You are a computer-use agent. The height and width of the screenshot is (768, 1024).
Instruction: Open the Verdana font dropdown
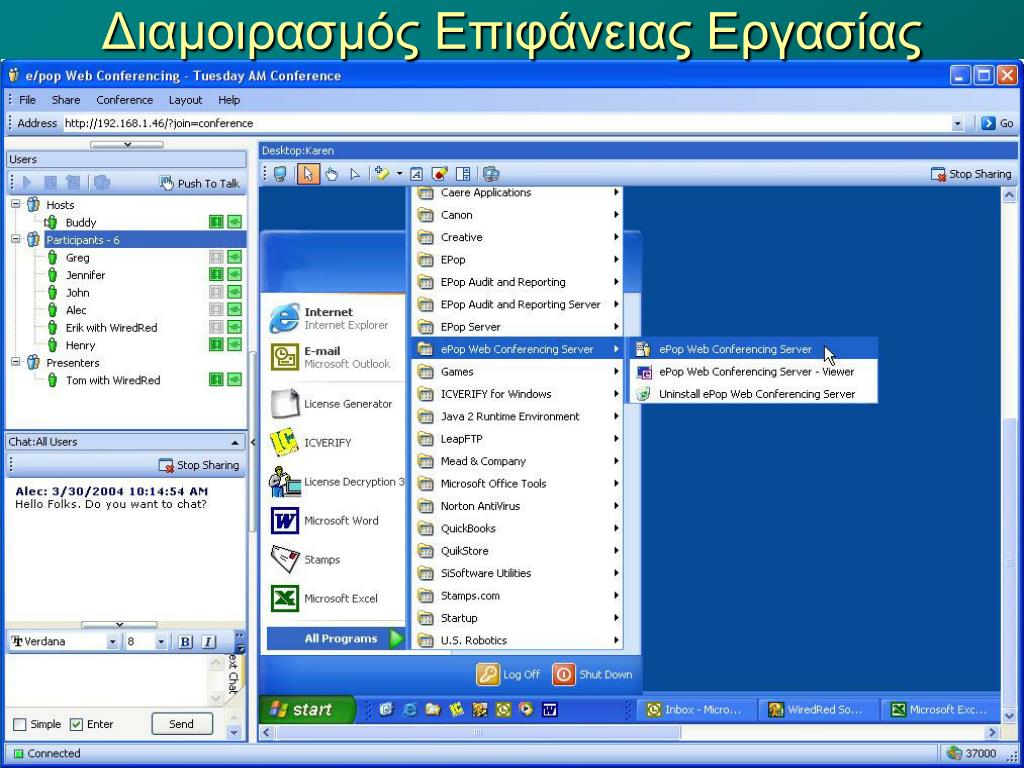click(x=112, y=642)
